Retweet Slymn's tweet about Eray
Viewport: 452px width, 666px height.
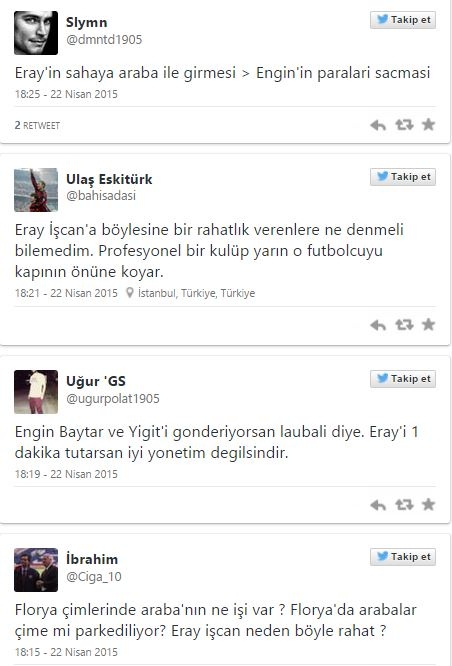[x=404, y=125]
